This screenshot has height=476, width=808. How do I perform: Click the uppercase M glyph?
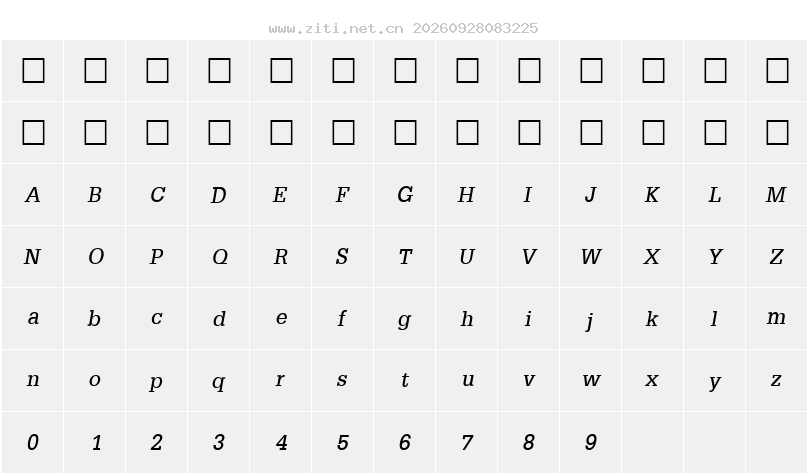coord(776,195)
